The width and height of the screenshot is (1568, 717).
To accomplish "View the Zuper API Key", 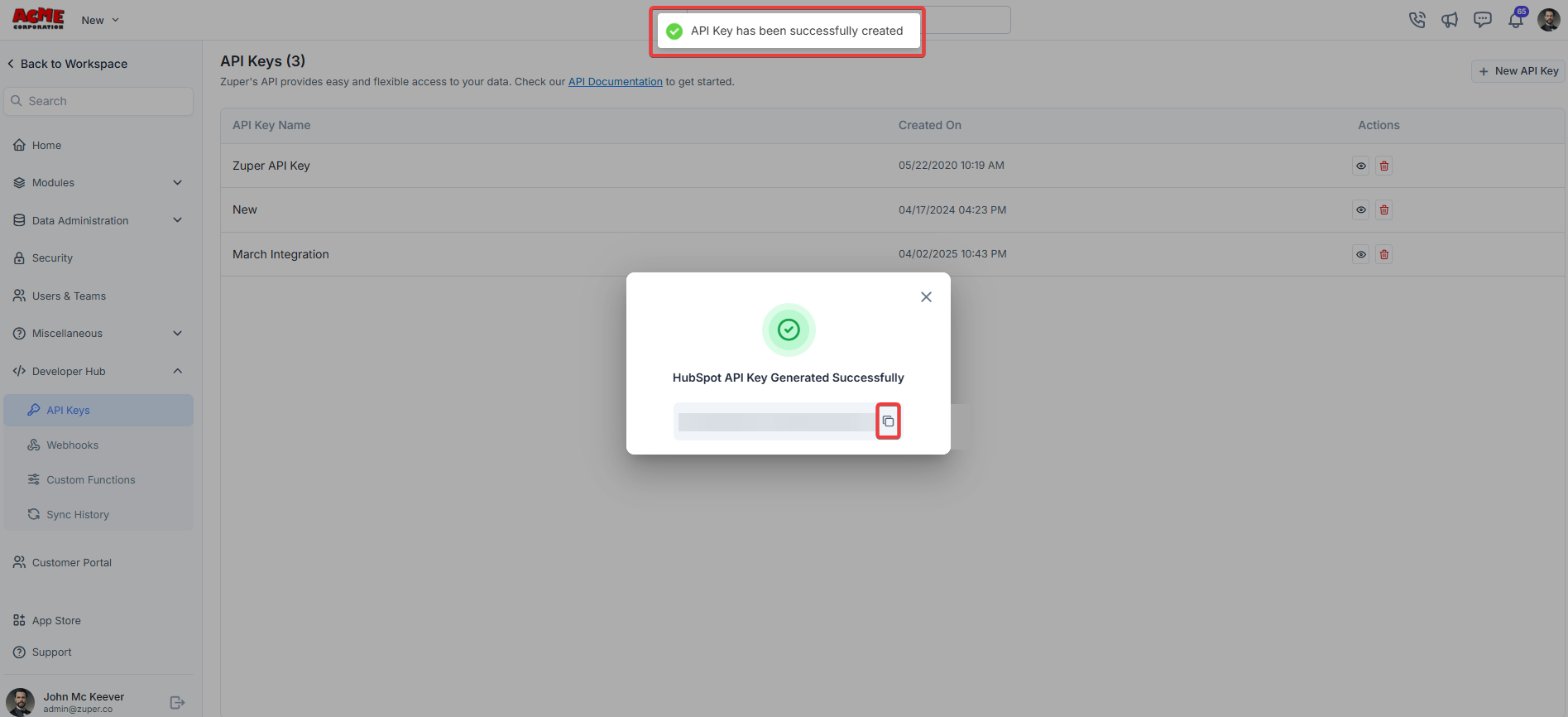I will pos(1360,166).
